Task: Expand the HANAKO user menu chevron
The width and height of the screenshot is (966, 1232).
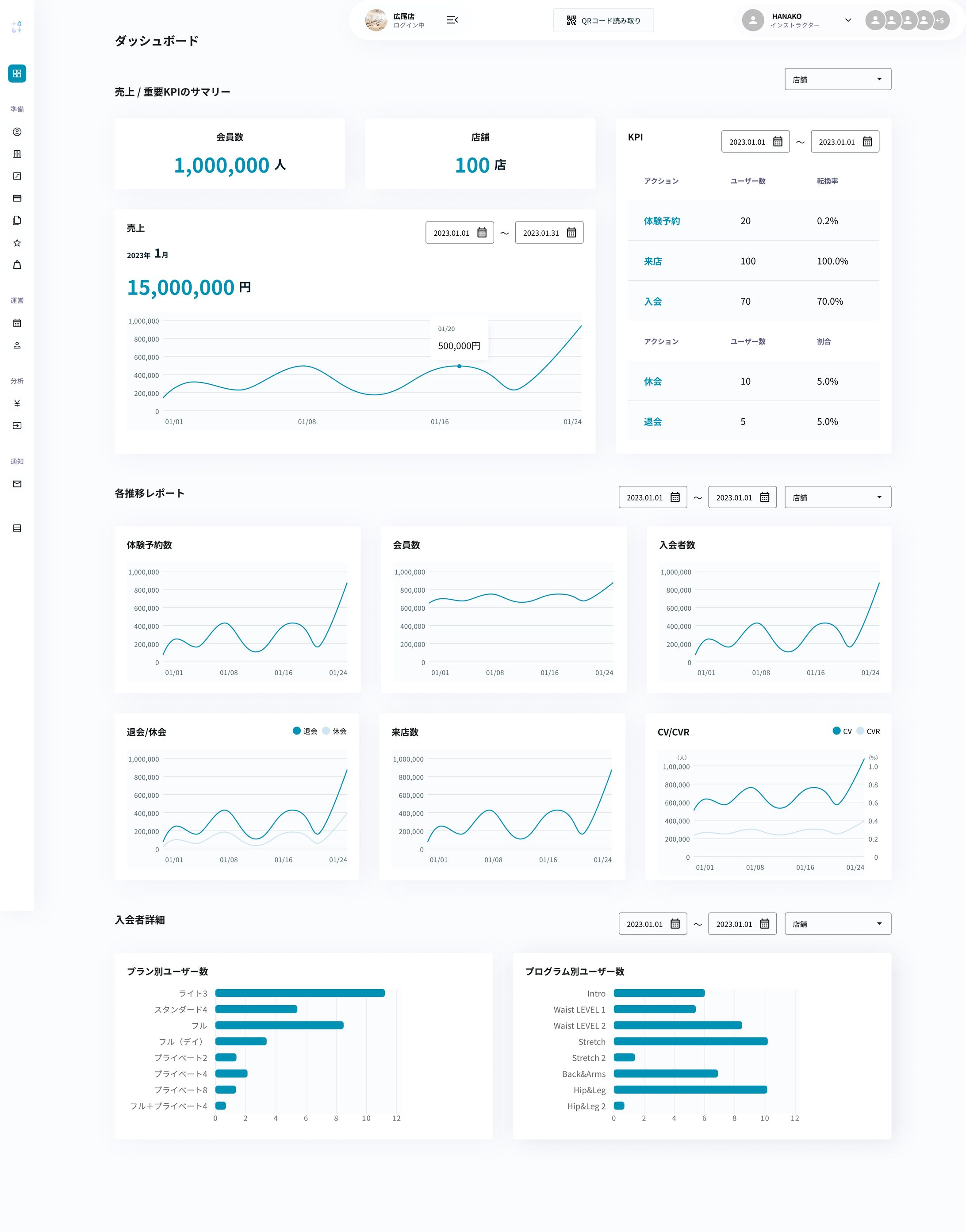Action: (848, 20)
